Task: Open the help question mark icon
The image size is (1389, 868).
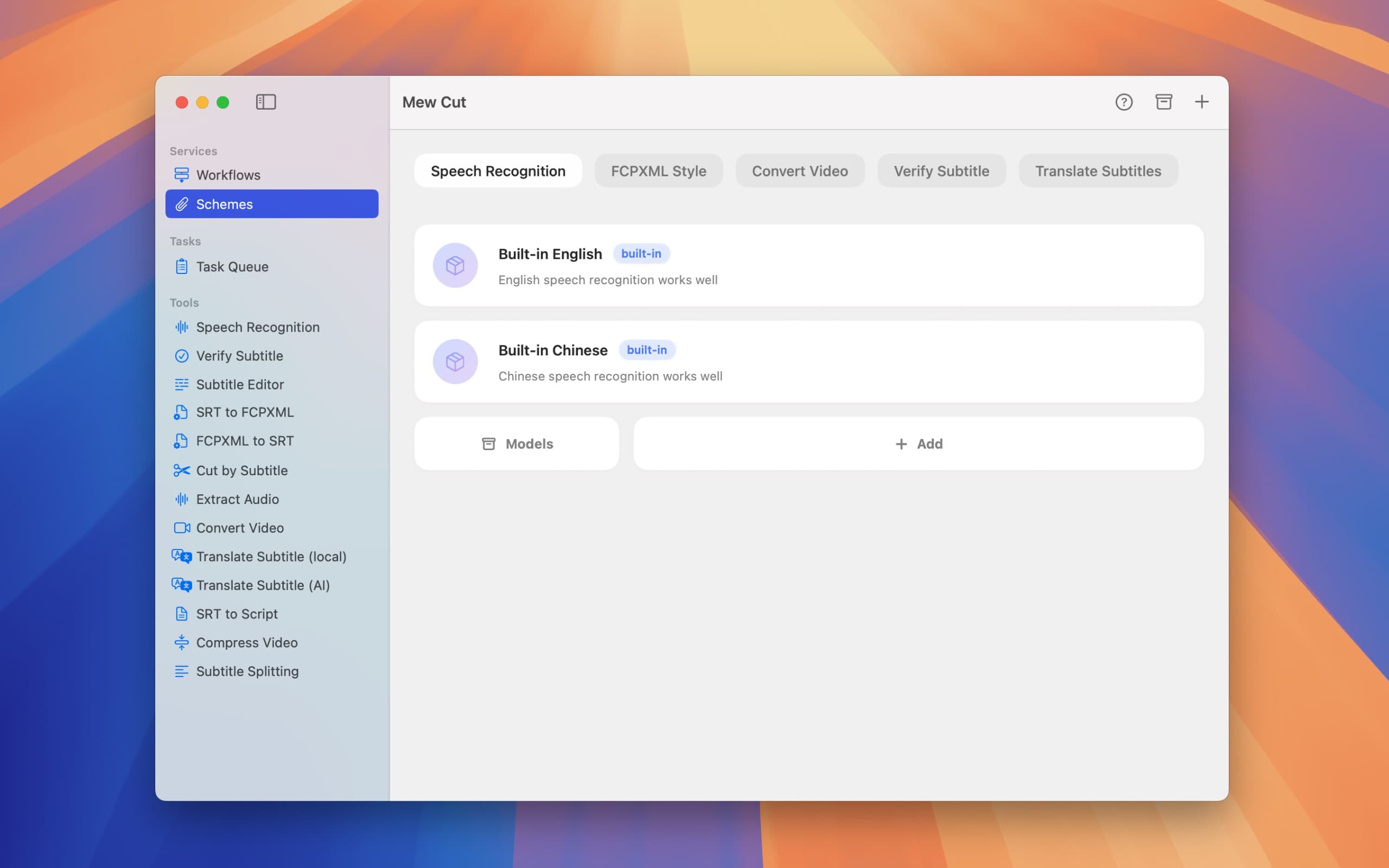Action: coord(1123,102)
